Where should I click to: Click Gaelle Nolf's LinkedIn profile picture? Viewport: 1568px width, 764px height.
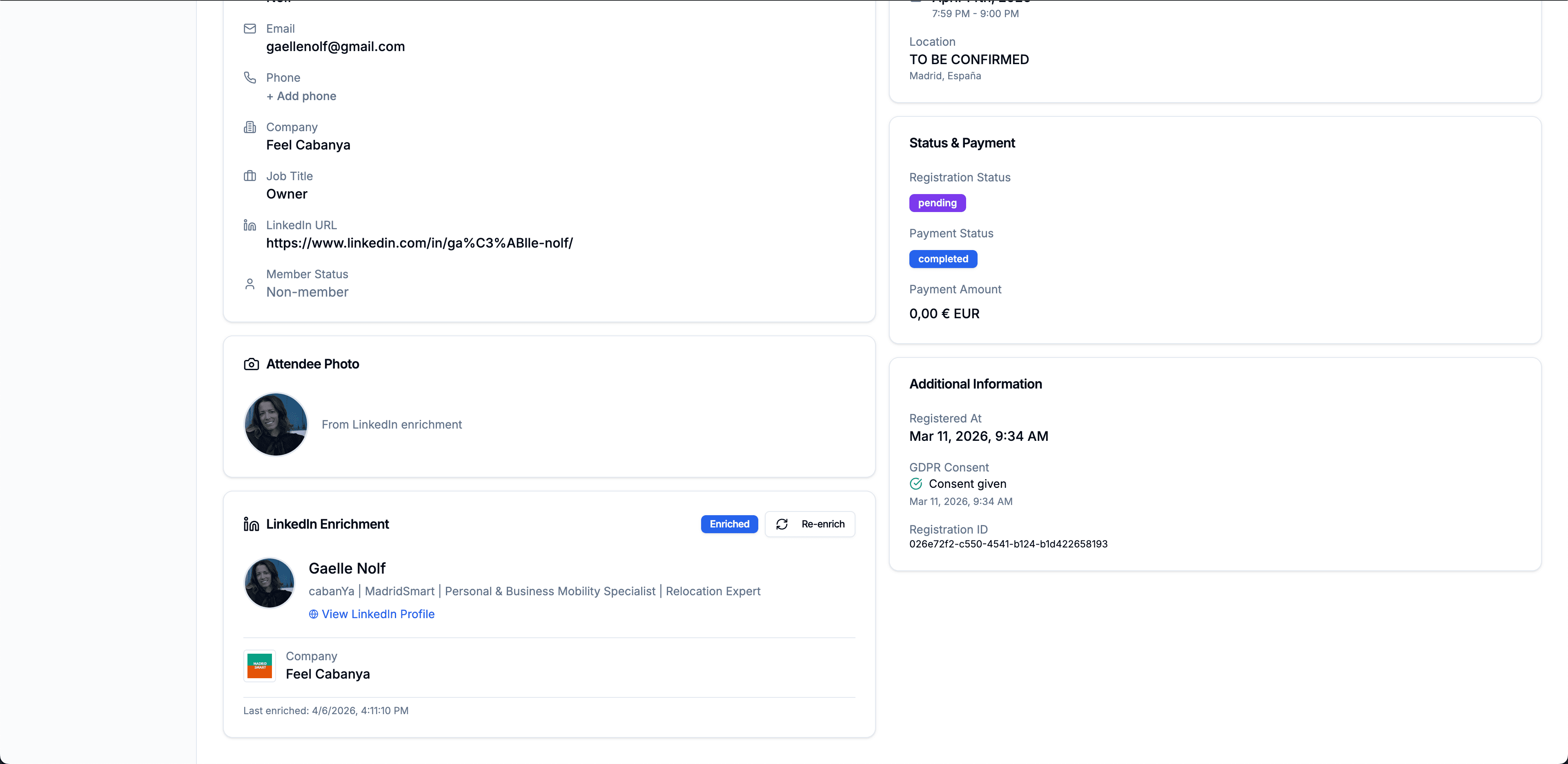(269, 583)
